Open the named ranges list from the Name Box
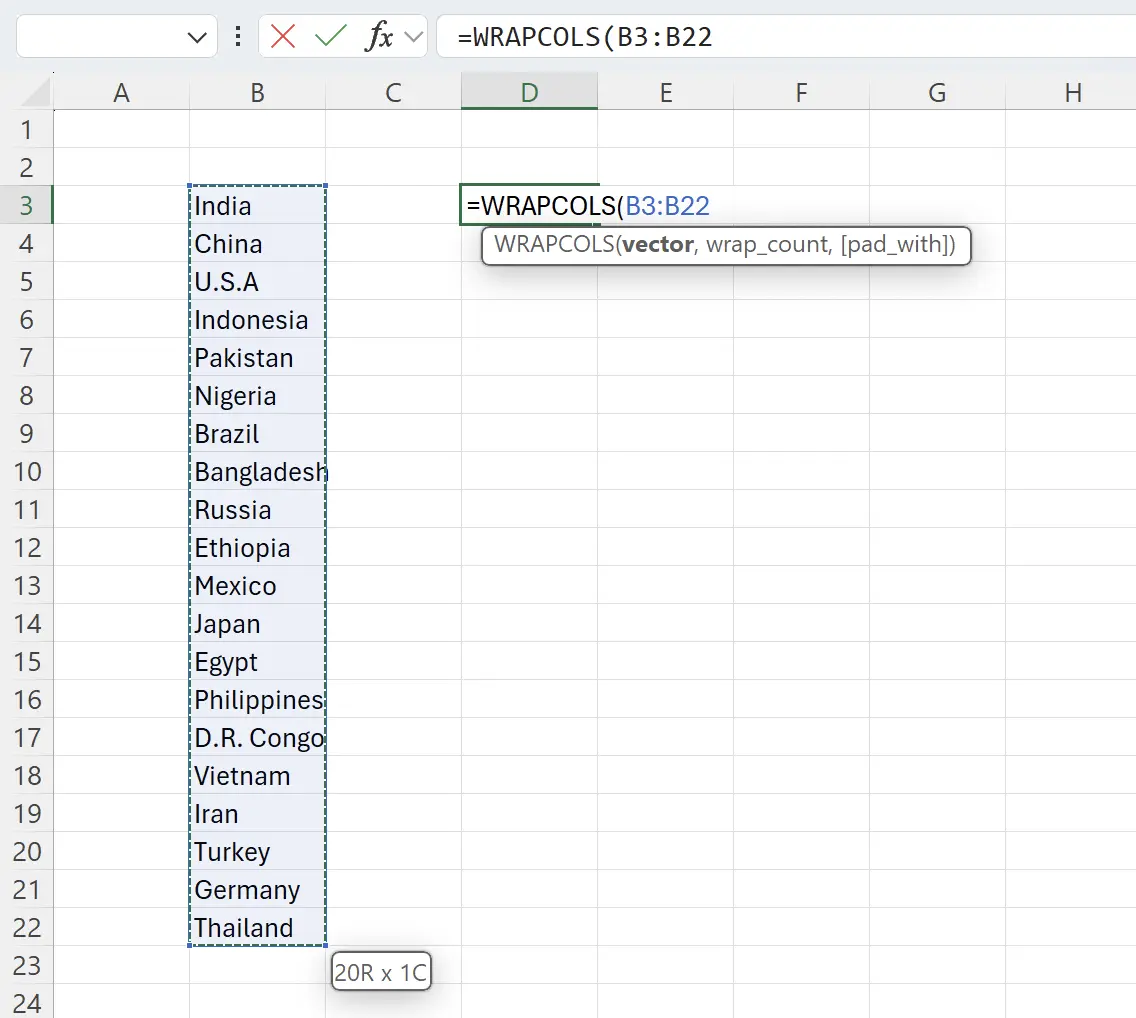 pyautogui.click(x=196, y=36)
